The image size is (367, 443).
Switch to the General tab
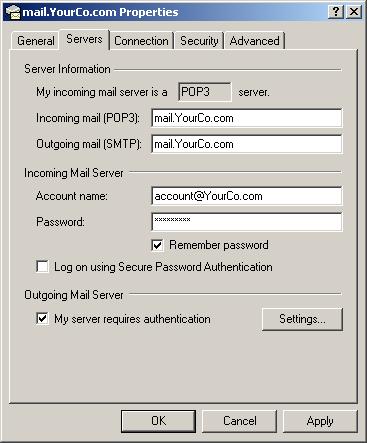click(x=35, y=41)
